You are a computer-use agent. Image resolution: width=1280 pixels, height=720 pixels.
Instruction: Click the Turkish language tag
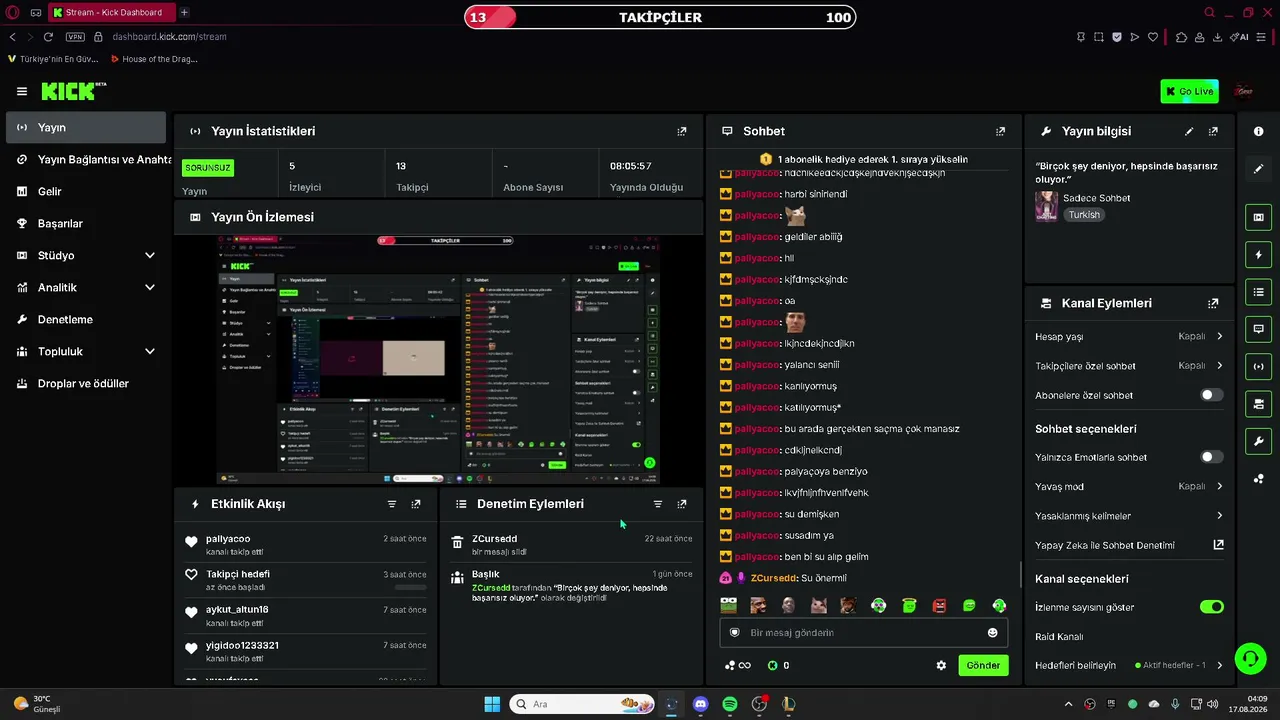coord(1083,215)
